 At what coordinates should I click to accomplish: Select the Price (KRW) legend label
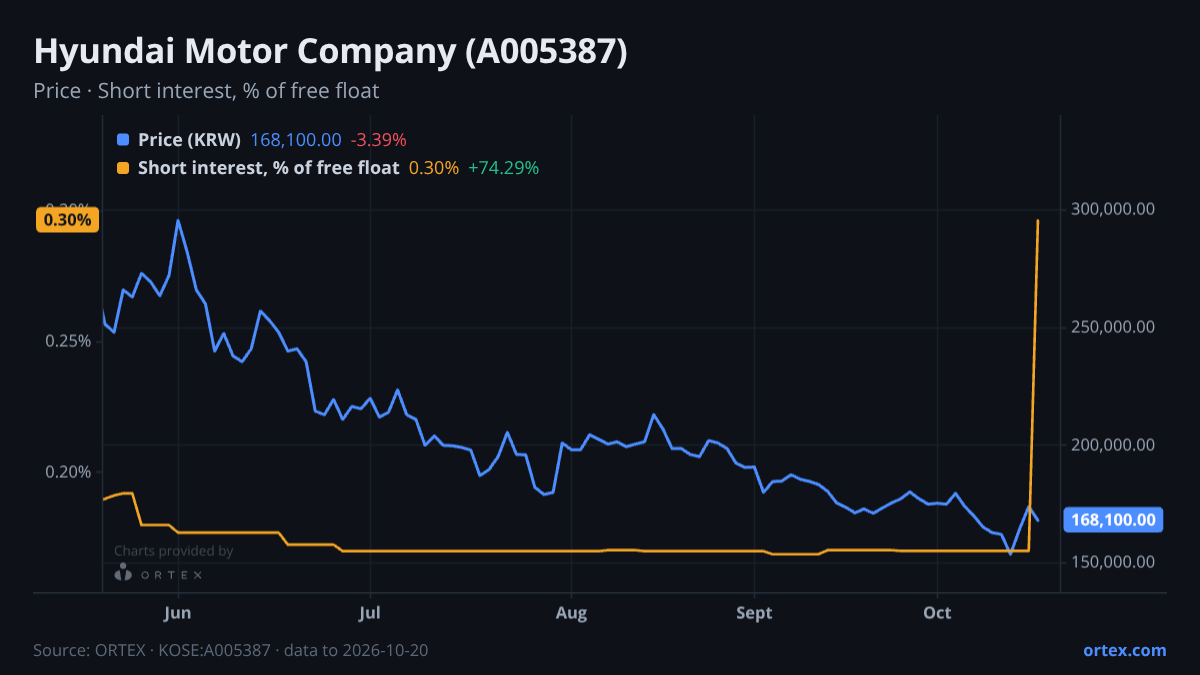pyautogui.click(x=190, y=140)
